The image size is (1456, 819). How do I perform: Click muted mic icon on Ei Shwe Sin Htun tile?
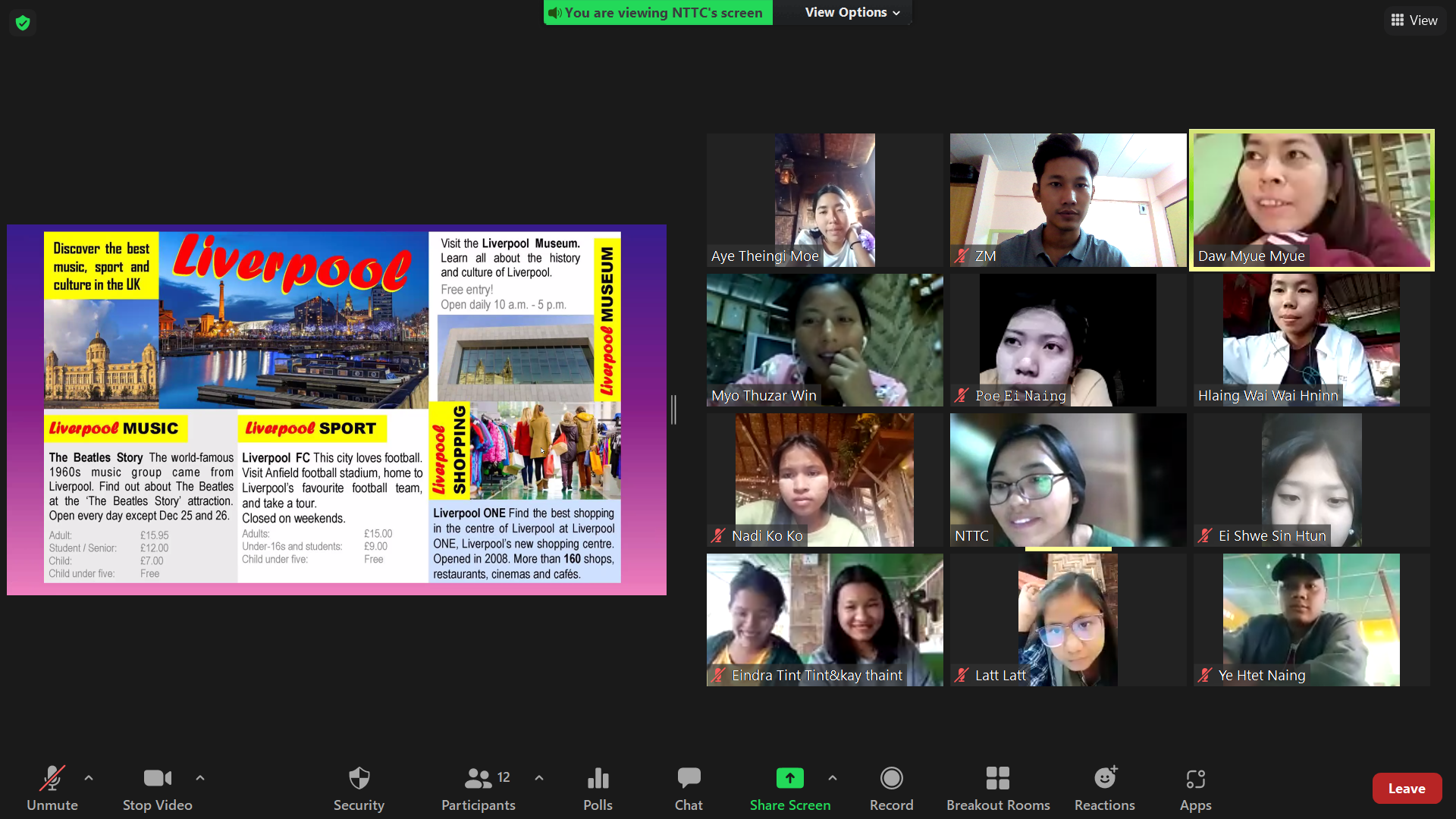tap(1205, 536)
